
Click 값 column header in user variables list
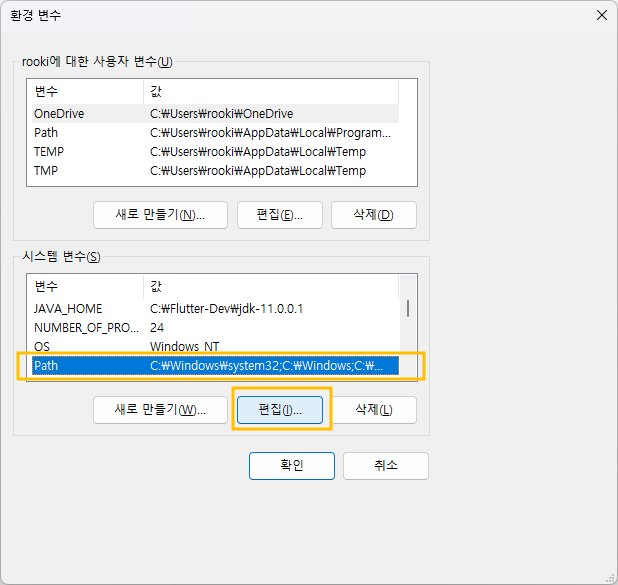coord(271,91)
